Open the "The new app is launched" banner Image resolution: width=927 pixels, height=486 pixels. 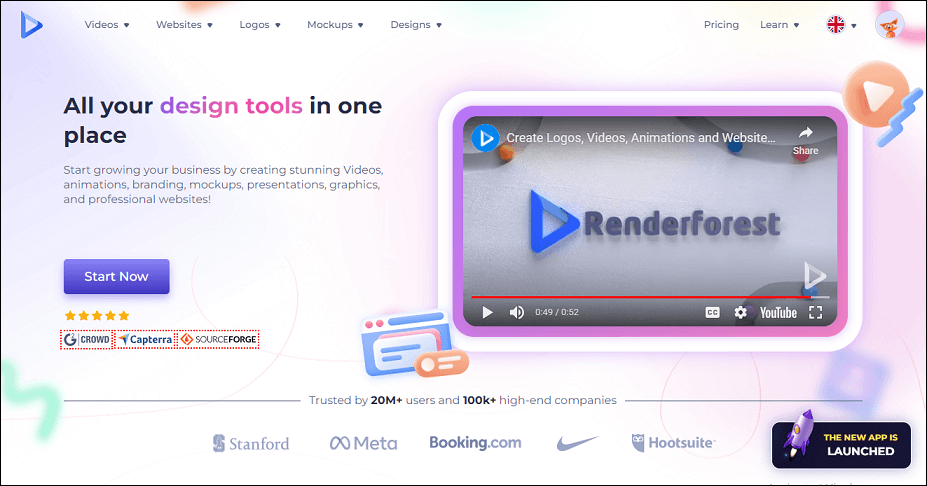tap(841, 444)
